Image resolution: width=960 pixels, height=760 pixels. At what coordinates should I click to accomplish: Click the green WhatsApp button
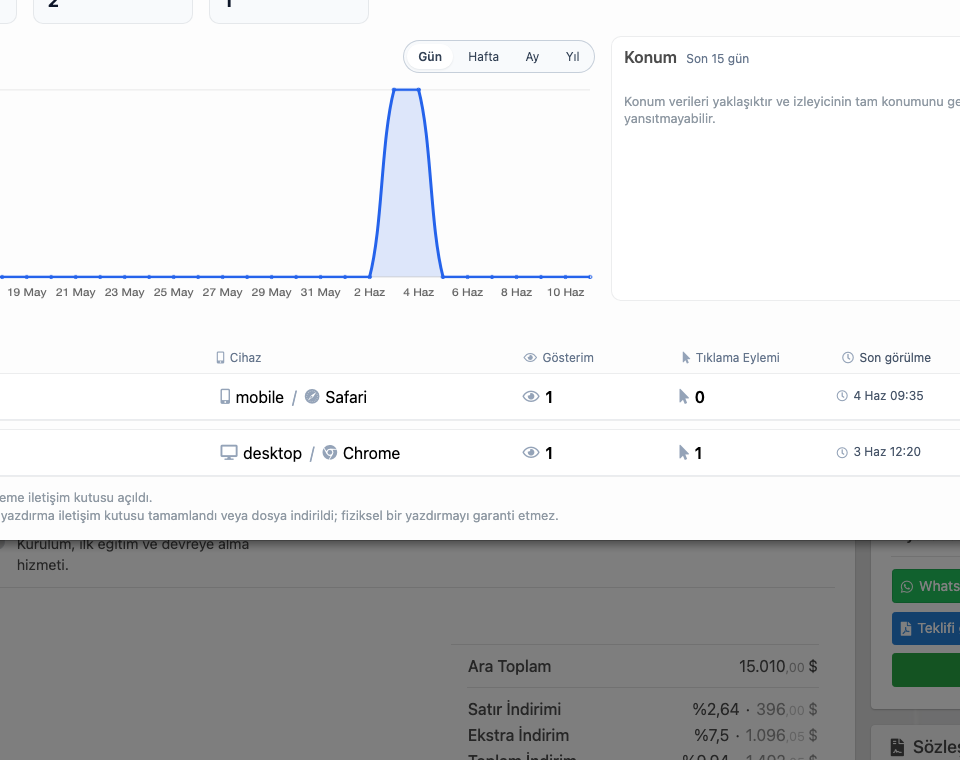(x=926, y=586)
